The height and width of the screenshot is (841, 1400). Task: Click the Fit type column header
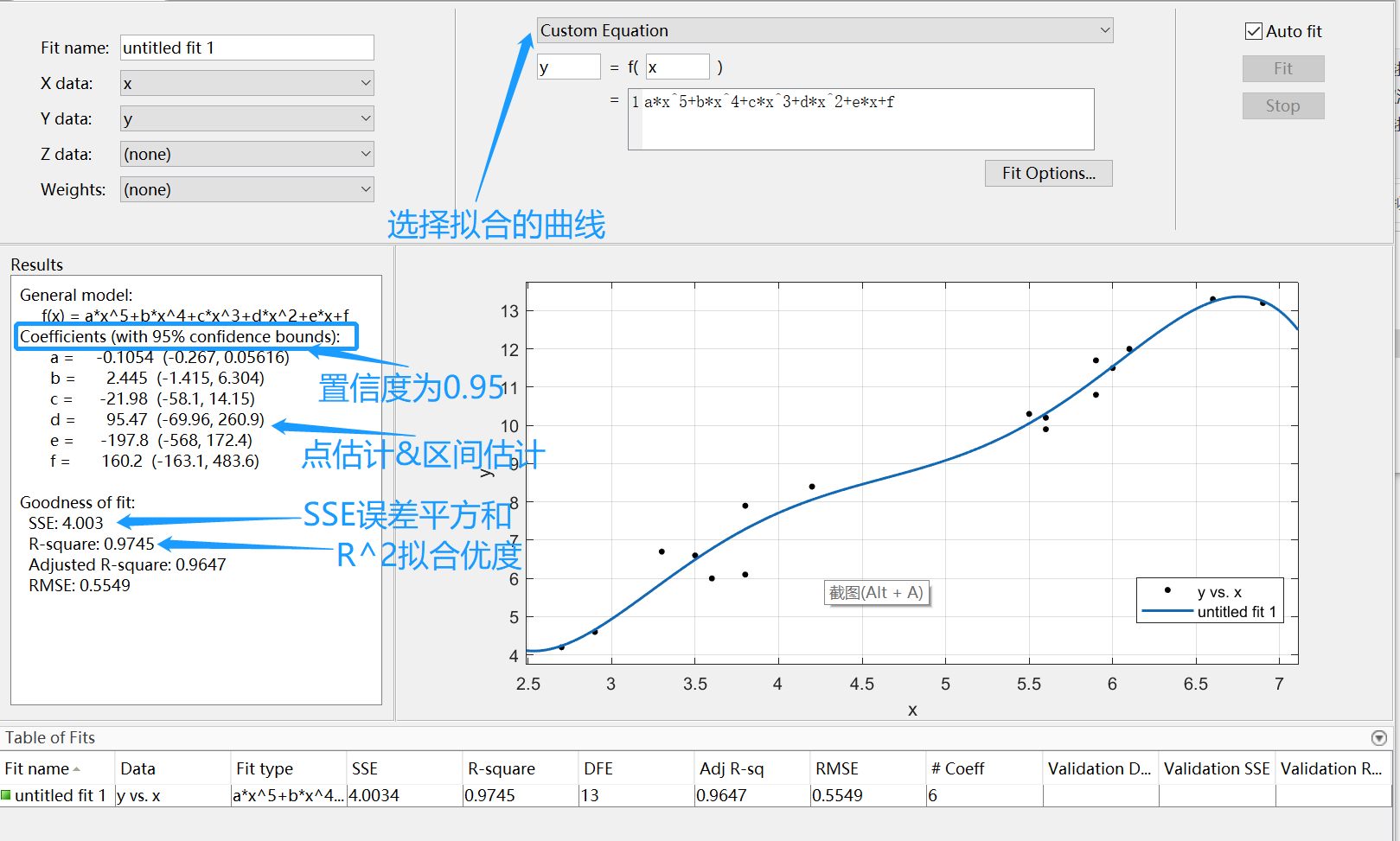[x=289, y=768]
